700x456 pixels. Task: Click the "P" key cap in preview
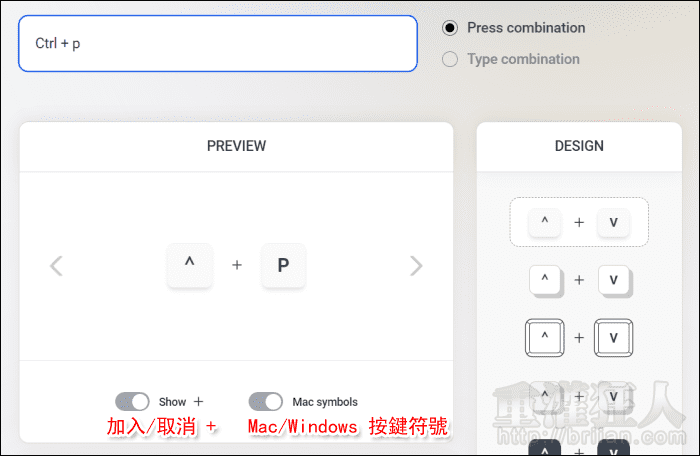pyautogui.click(x=283, y=265)
